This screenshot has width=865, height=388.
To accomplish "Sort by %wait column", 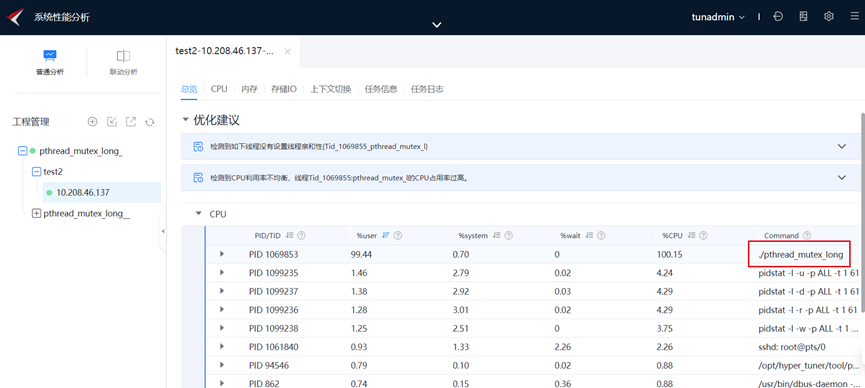I will [x=589, y=236].
